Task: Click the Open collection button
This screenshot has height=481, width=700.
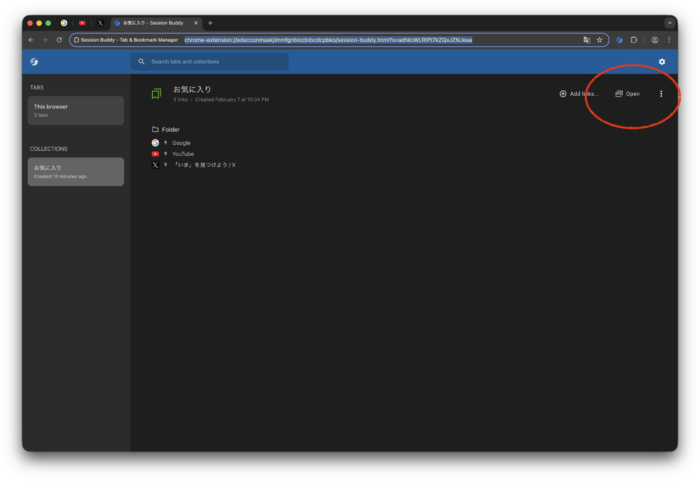Action: [627, 94]
